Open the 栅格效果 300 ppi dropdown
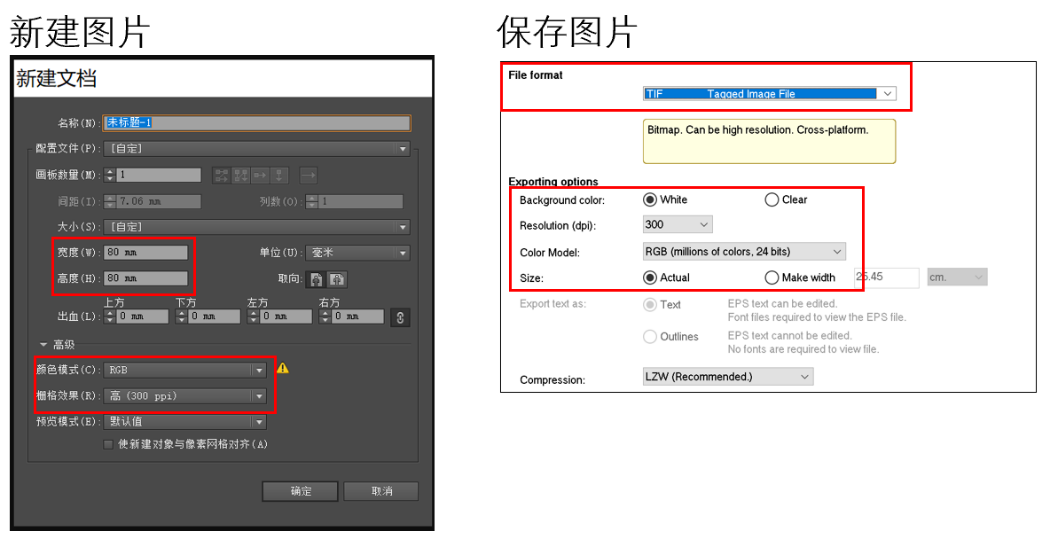This screenshot has height=547, width=1050. (x=259, y=396)
